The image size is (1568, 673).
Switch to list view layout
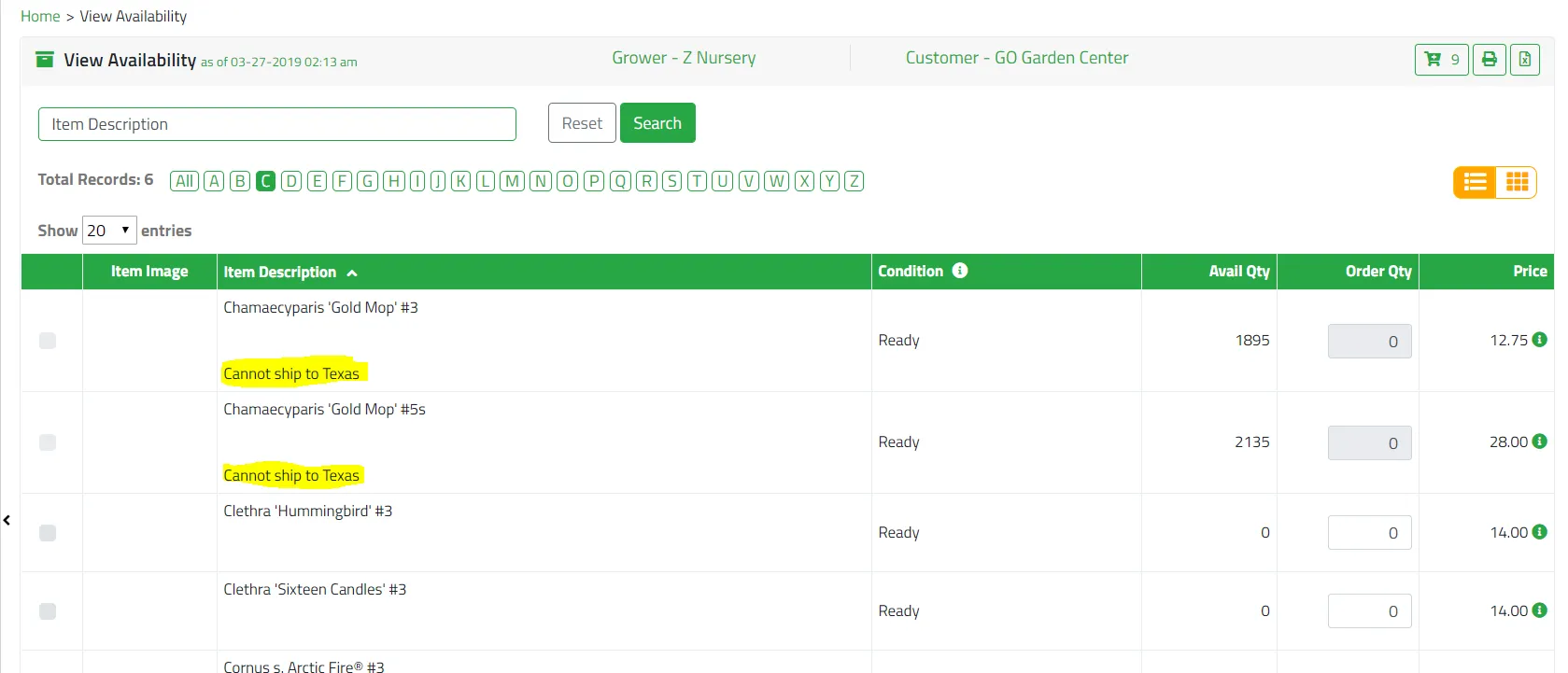coord(1476,182)
